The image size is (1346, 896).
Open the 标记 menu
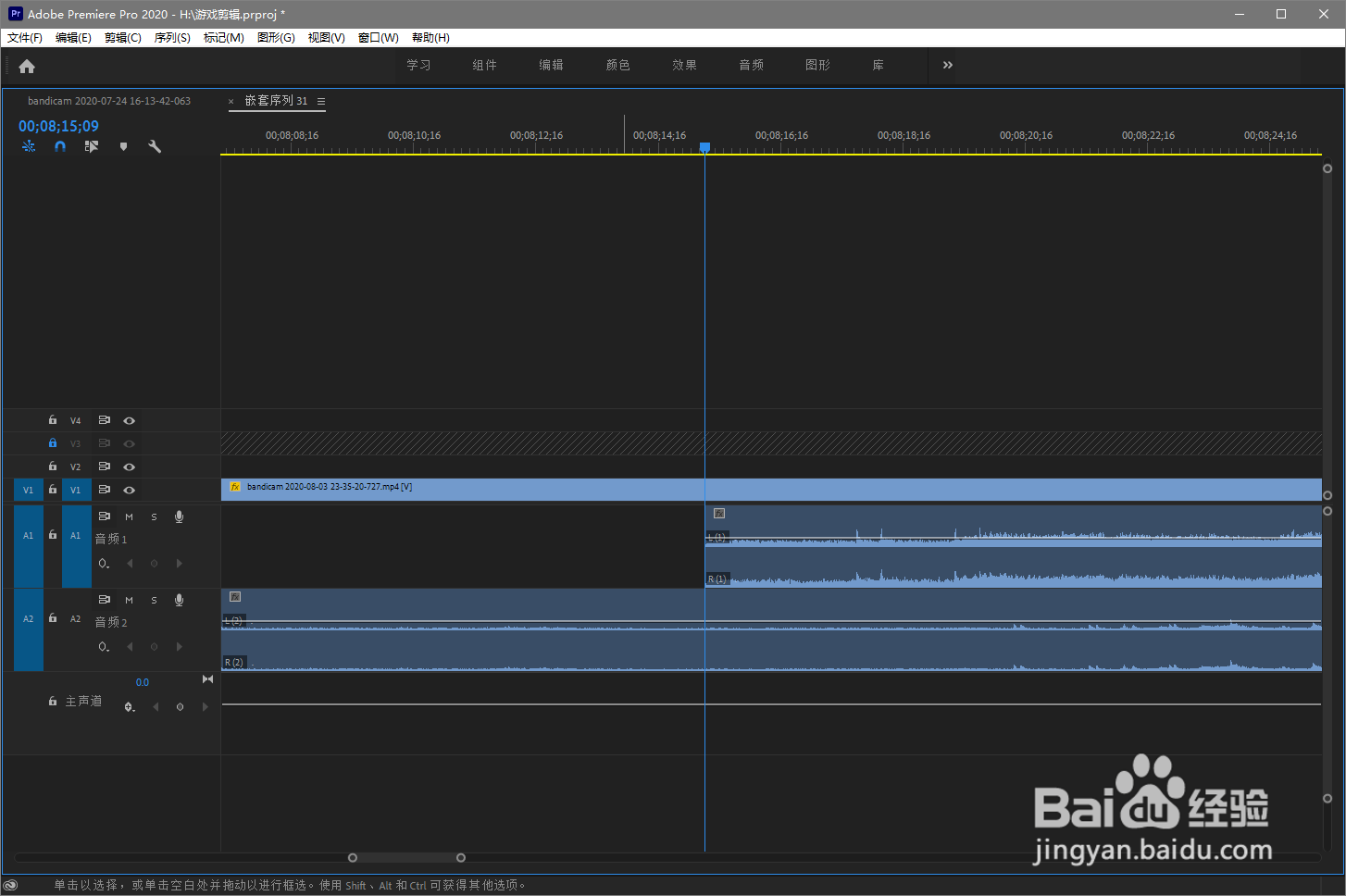coord(224,38)
